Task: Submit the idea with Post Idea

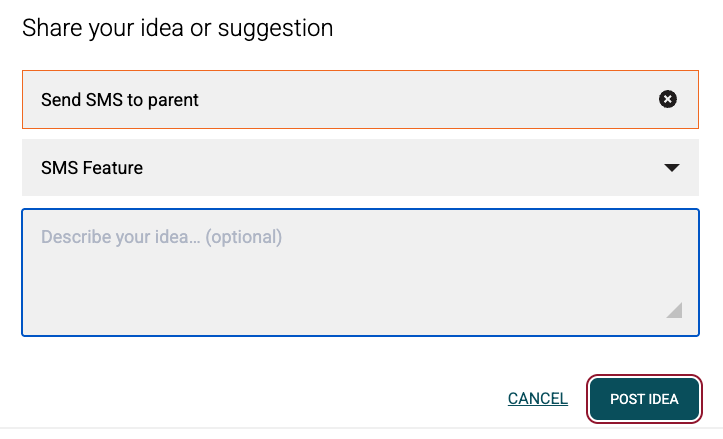Action: tap(644, 399)
